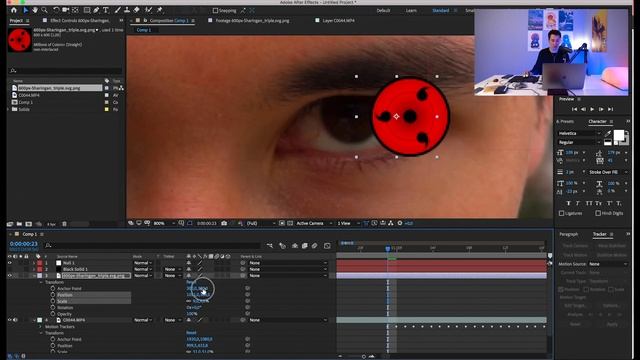Click the 0:00:00:23 timecode in timeline

[24, 244]
